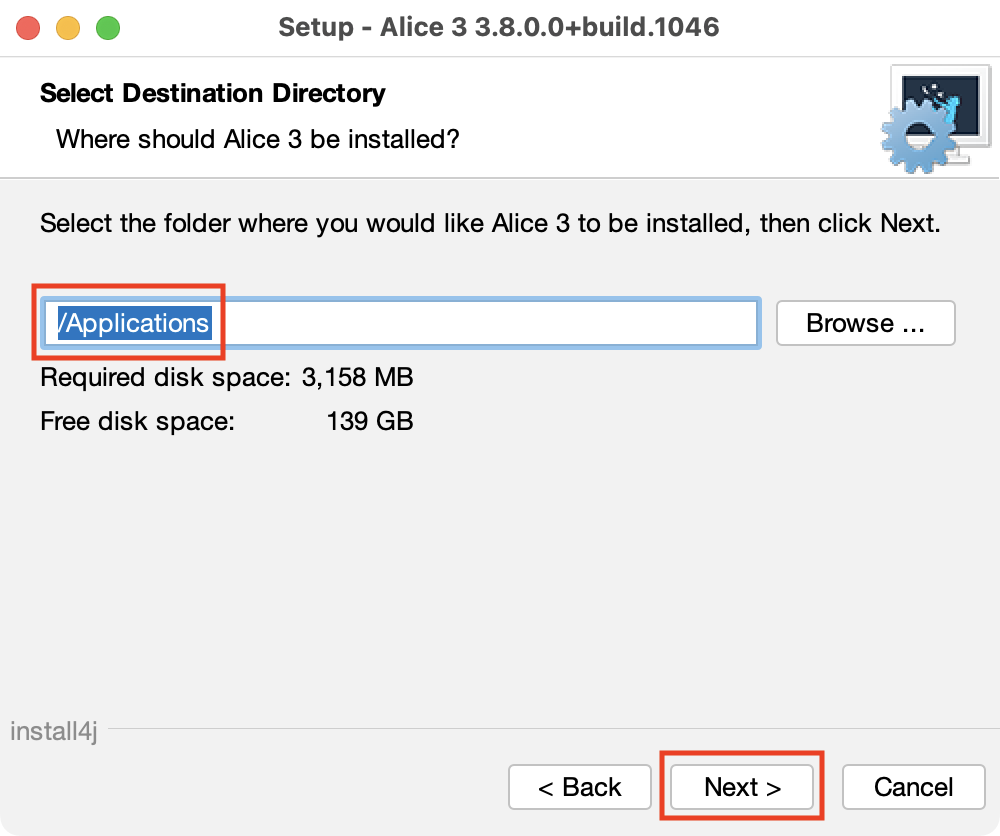
Task: Zoom the window with the green button
Action: pyautogui.click(x=107, y=27)
